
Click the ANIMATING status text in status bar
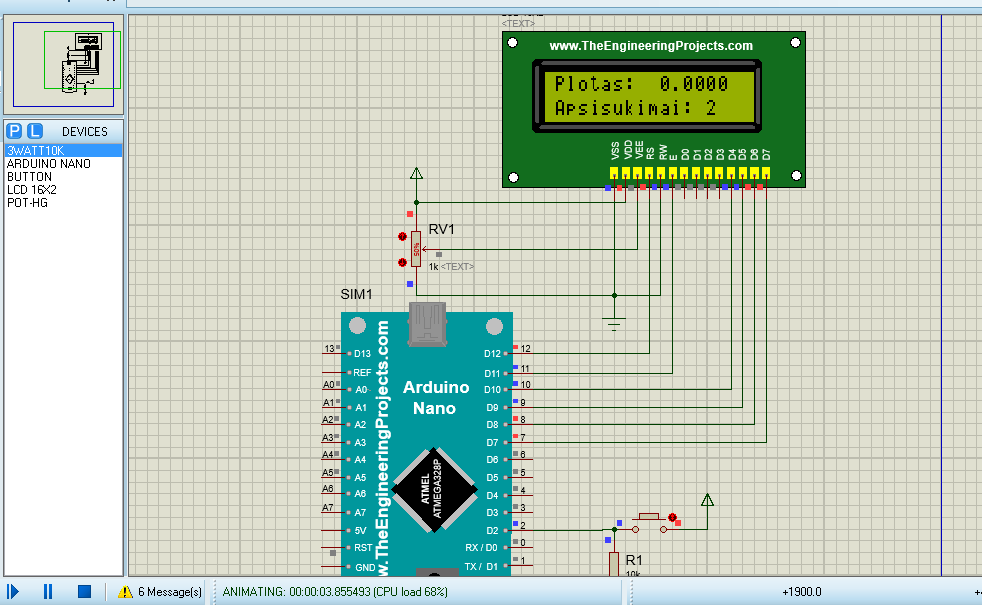pos(335,592)
